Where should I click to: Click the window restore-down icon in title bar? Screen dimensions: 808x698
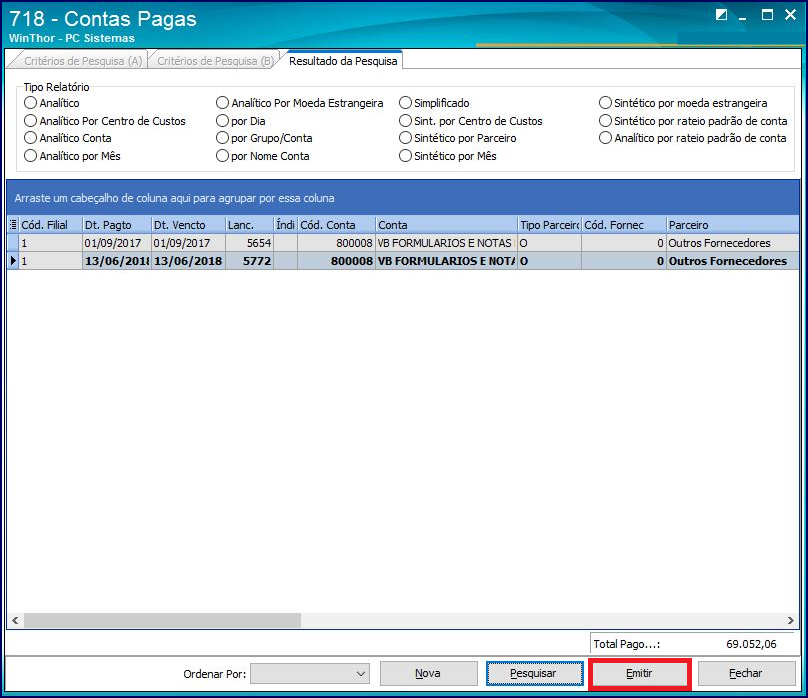(721, 15)
